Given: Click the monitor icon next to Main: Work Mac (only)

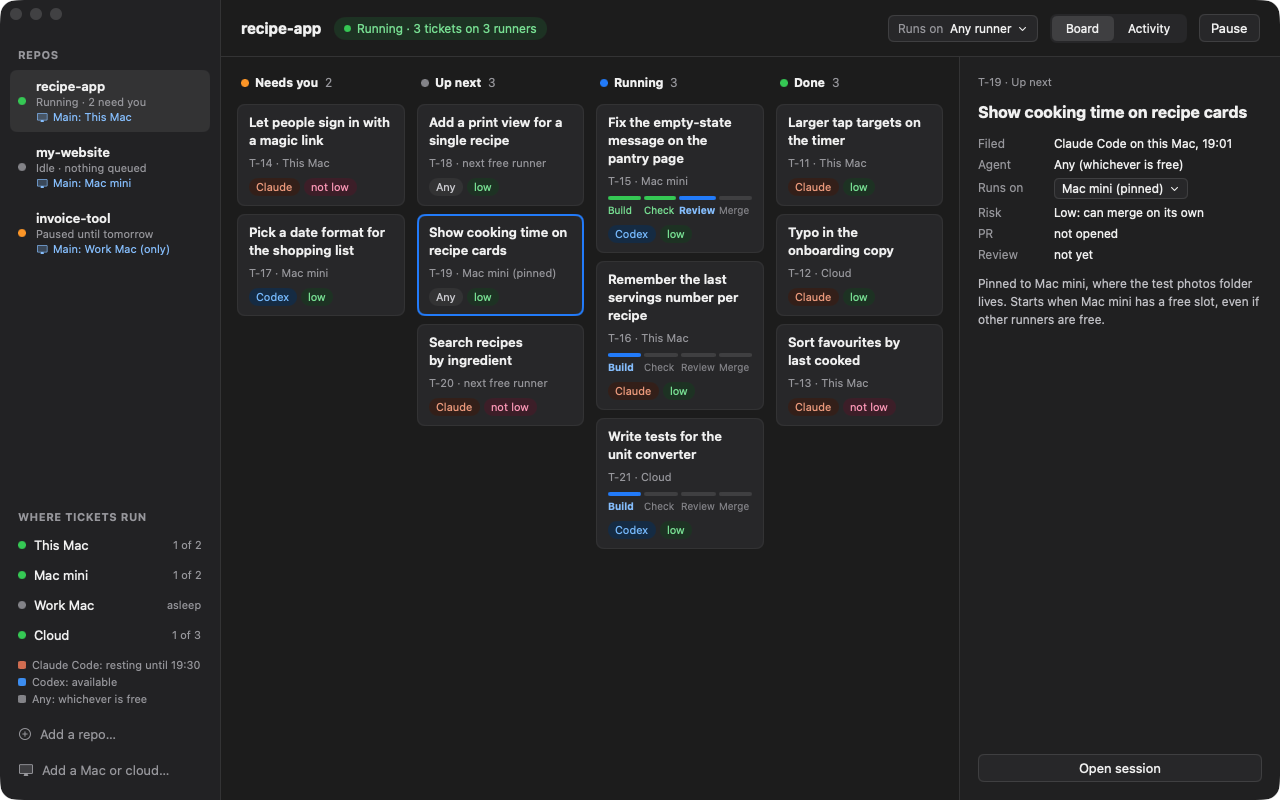Looking at the screenshot, I should pos(42,249).
